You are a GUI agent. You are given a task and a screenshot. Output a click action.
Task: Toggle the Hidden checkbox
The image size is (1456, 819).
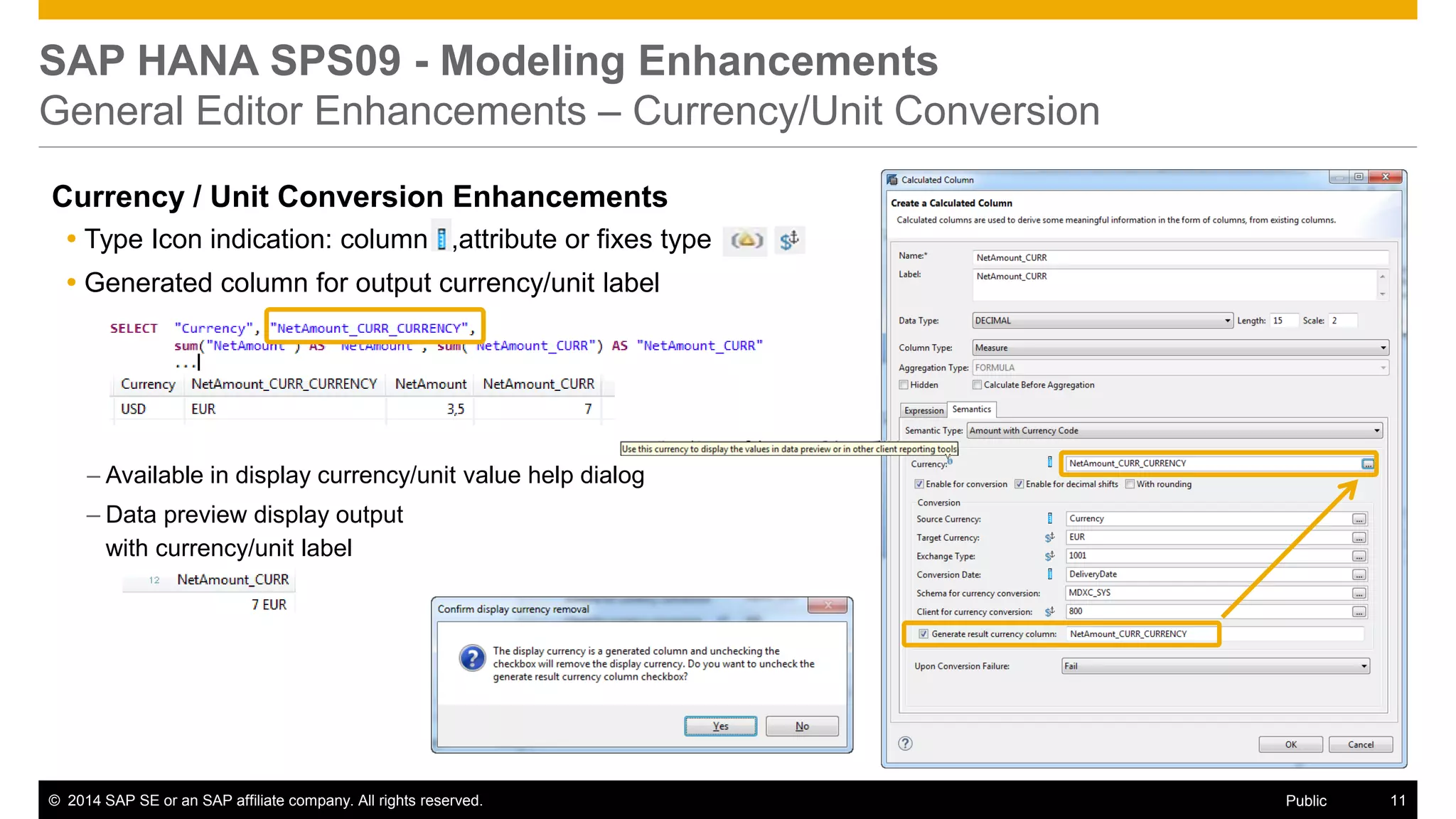click(904, 385)
